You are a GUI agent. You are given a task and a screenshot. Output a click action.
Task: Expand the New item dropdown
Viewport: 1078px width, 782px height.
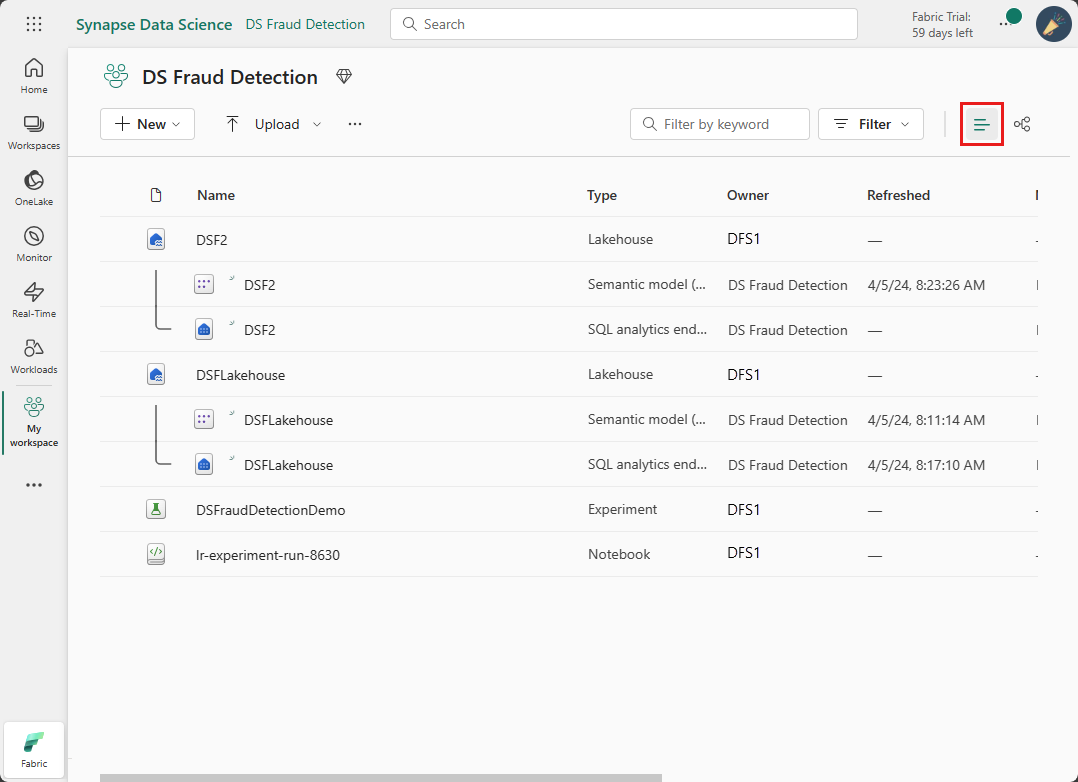[x=147, y=124]
